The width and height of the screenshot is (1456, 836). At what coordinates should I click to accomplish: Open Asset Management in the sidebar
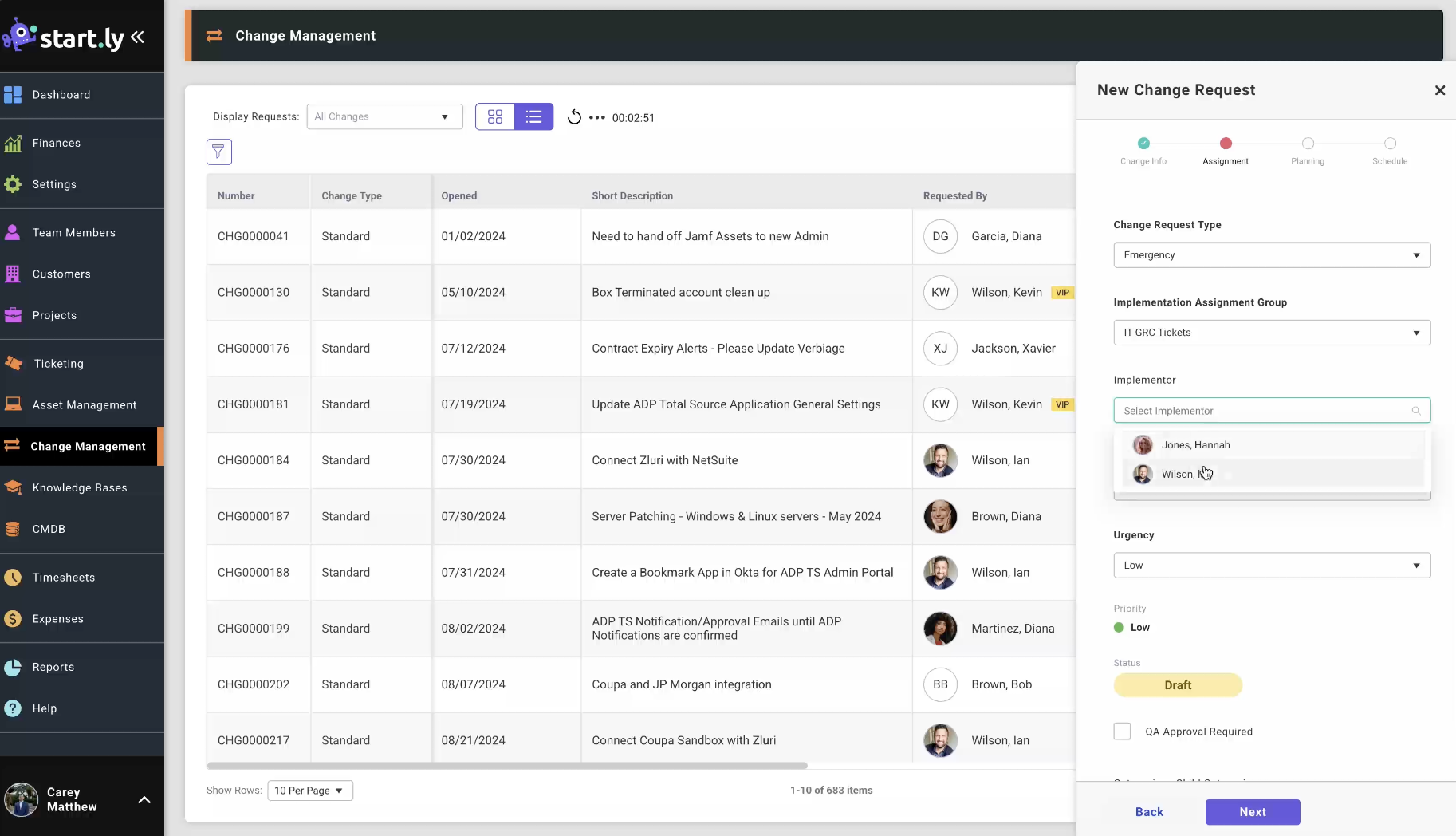click(x=84, y=405)
